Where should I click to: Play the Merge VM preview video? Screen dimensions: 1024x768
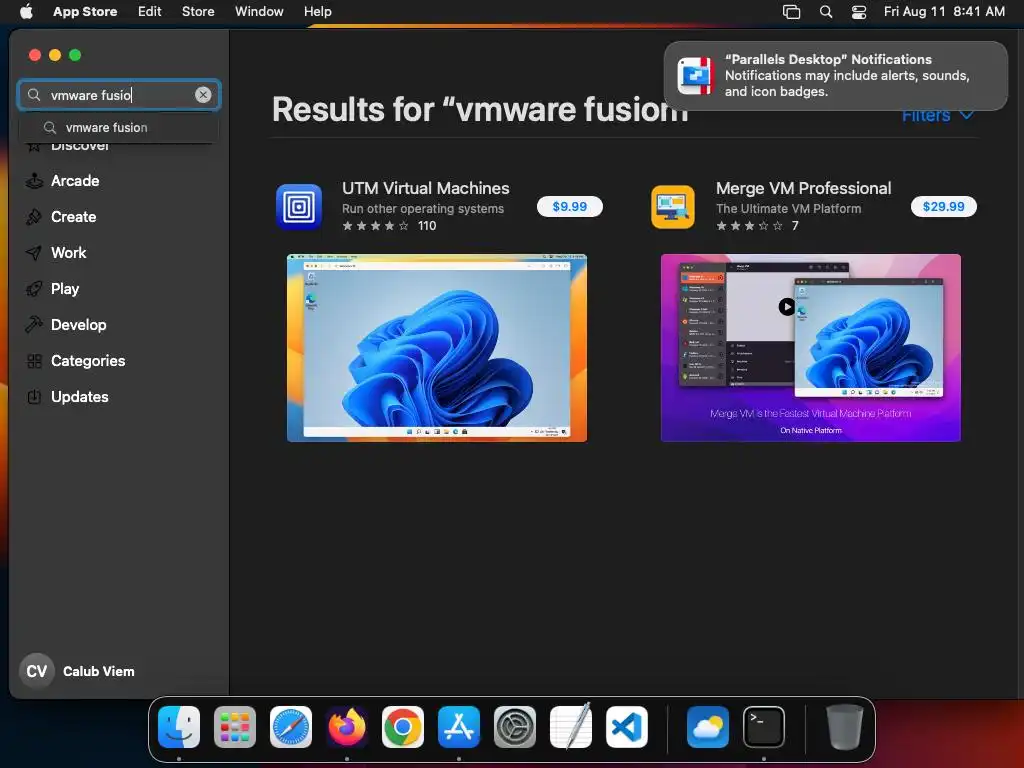click(787, 306)
